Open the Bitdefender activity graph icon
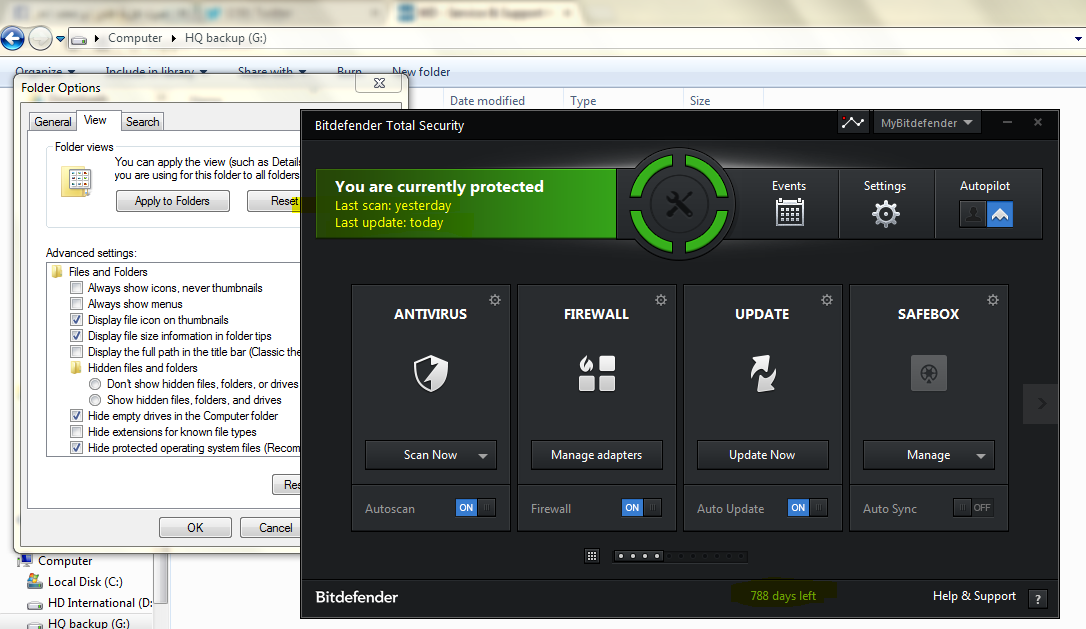1086x629 pixels. tap(853, 123)
